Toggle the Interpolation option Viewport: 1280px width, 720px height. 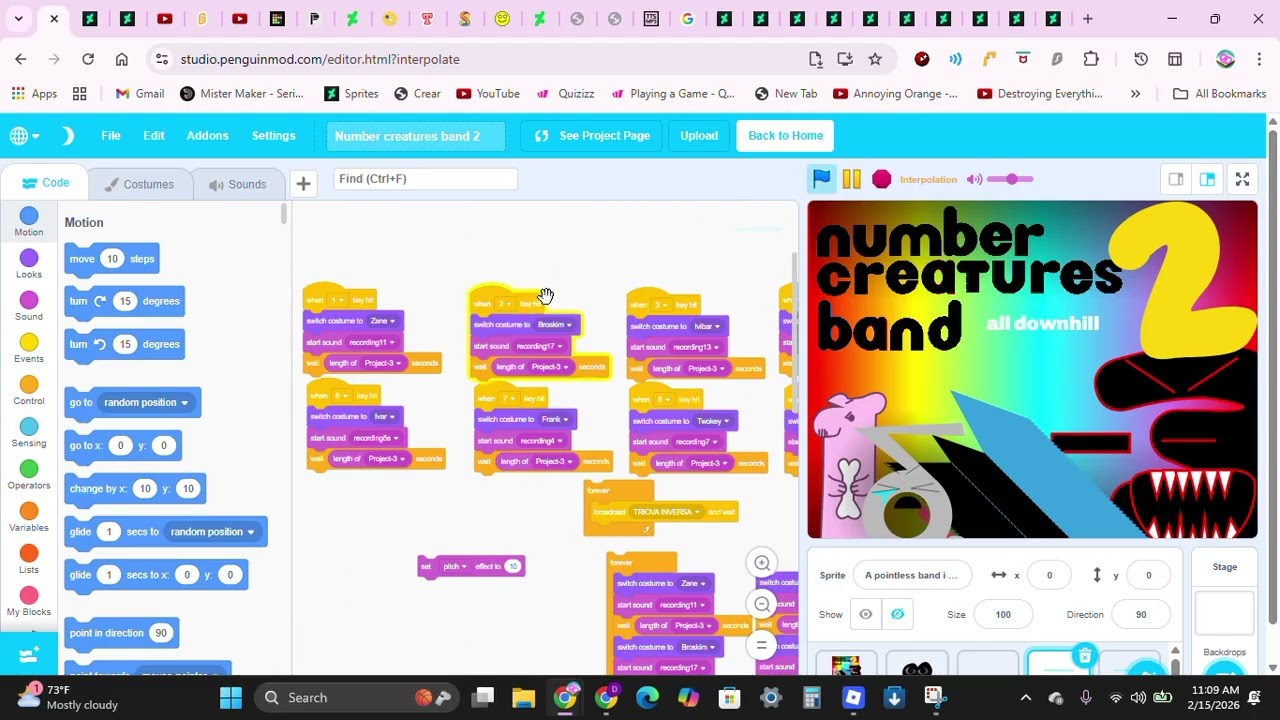point(928,180)
